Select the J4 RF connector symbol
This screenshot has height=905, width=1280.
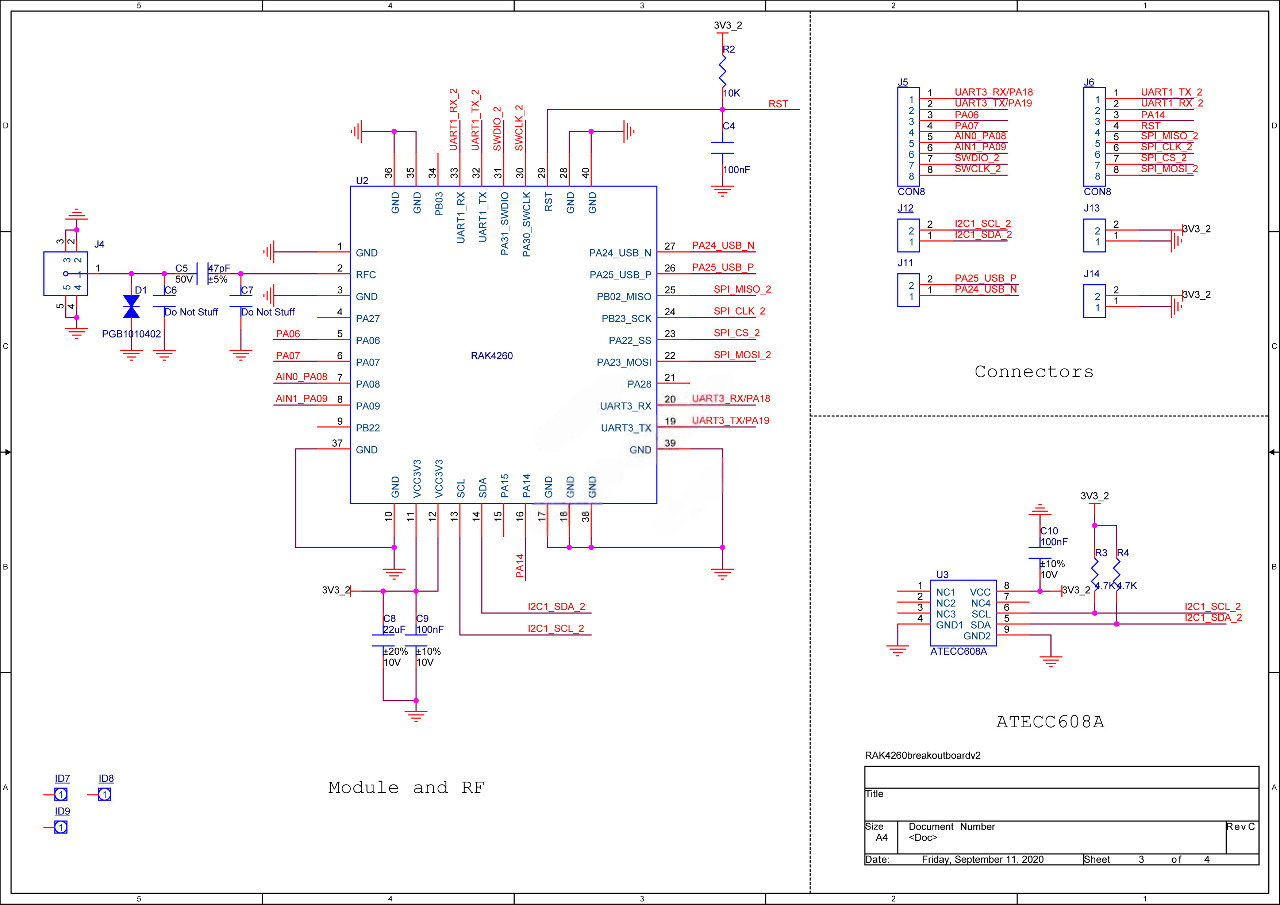click(65, 273)
